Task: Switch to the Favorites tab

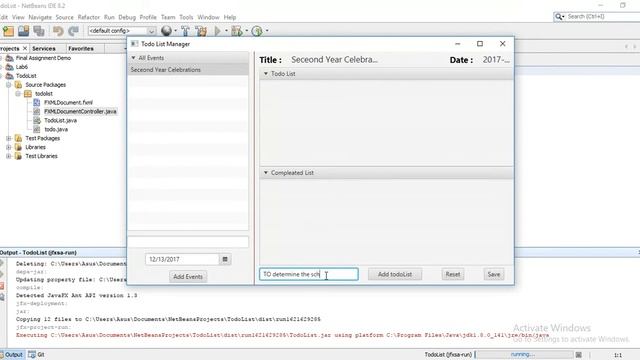Action: click(81, 48)
